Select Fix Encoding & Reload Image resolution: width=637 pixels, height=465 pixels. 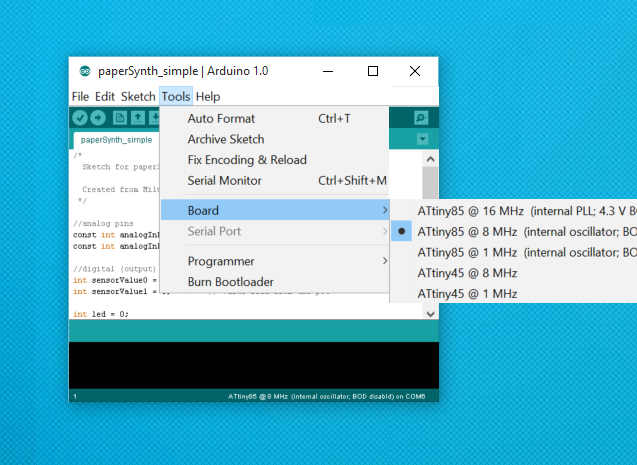[275, 160]
